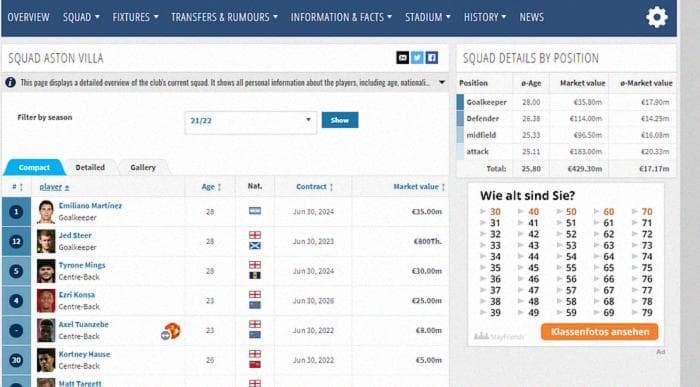Open Kortney Hause's player photo
The height and width of the screenshot is (387, 700).
(x=46, y=360)
